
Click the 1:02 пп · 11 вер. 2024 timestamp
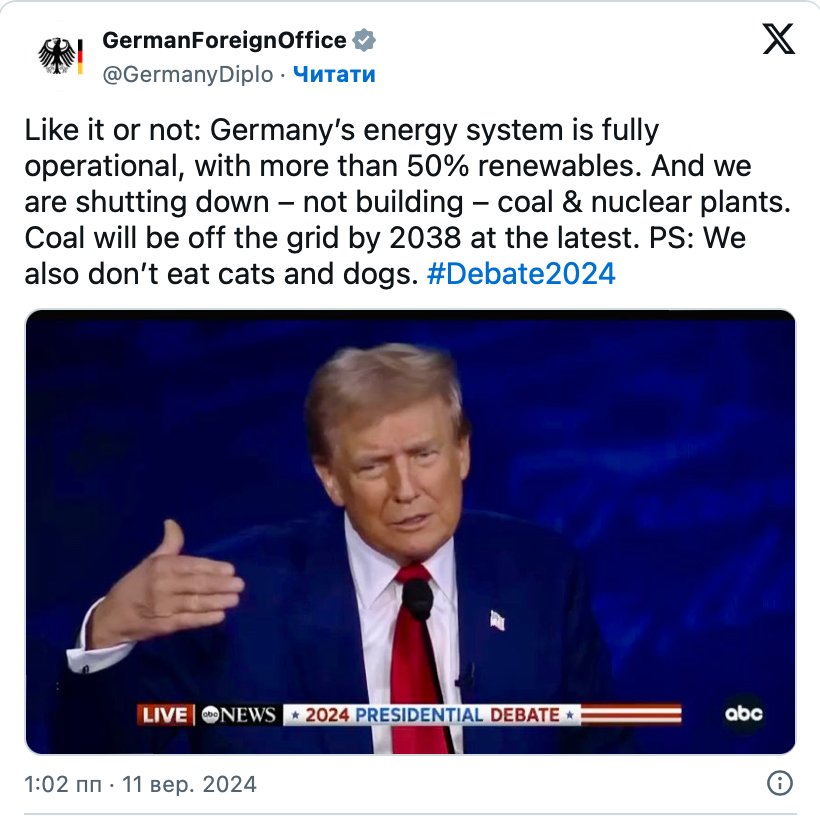point(140,784)
